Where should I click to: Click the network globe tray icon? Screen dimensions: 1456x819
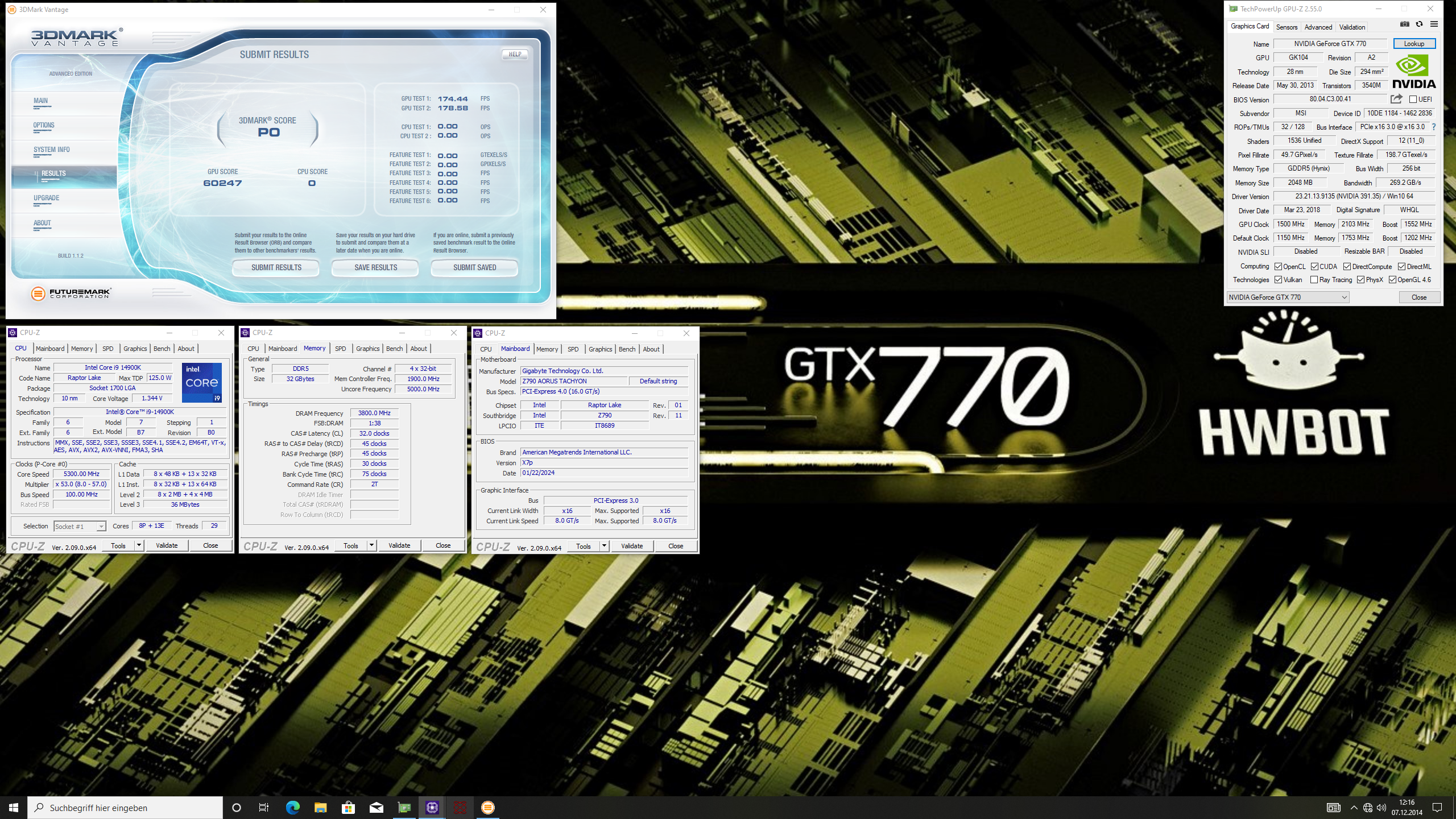(1368, 808)
